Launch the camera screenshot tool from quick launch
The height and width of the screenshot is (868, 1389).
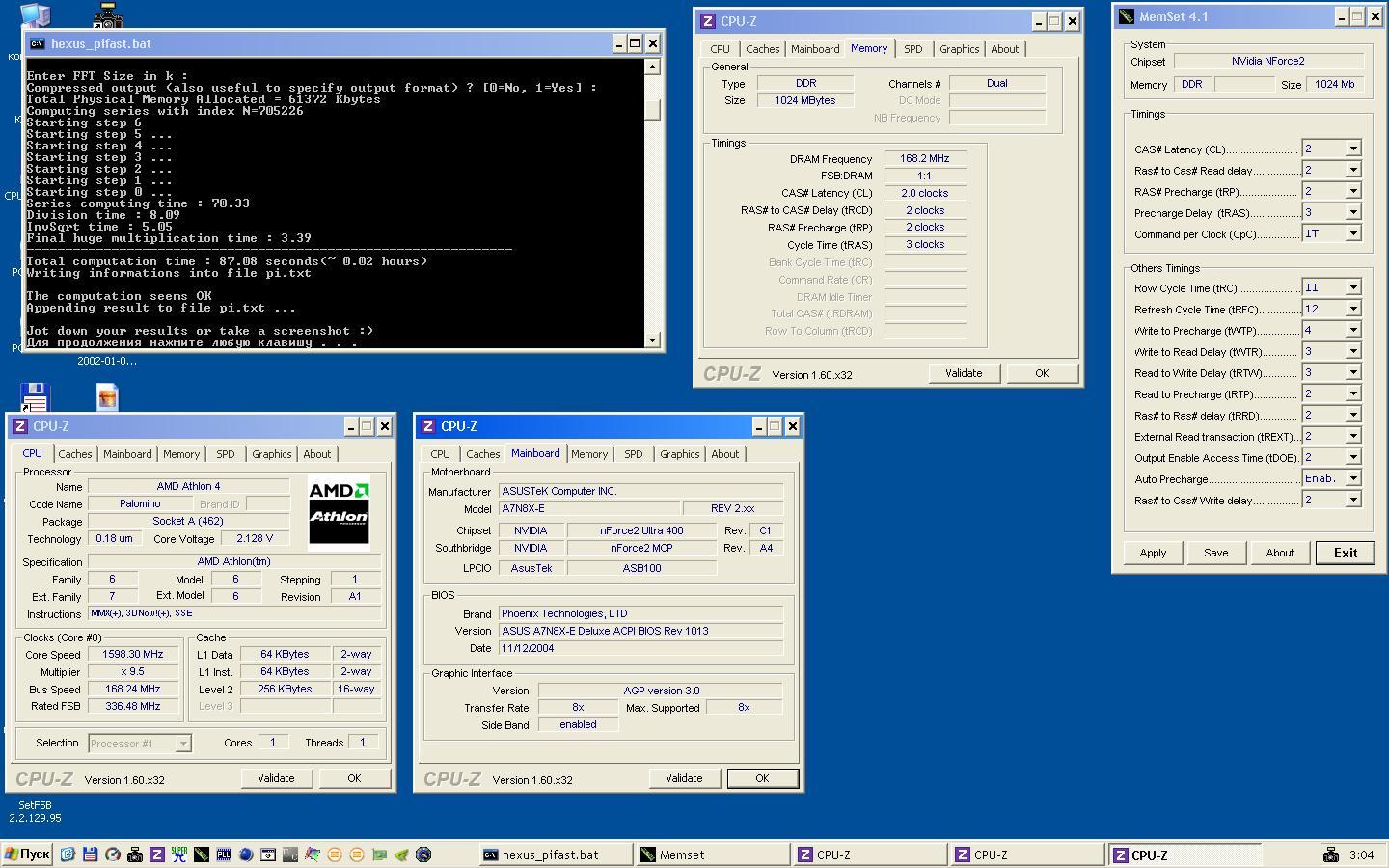pyautogui.click(x=135, y=854)
